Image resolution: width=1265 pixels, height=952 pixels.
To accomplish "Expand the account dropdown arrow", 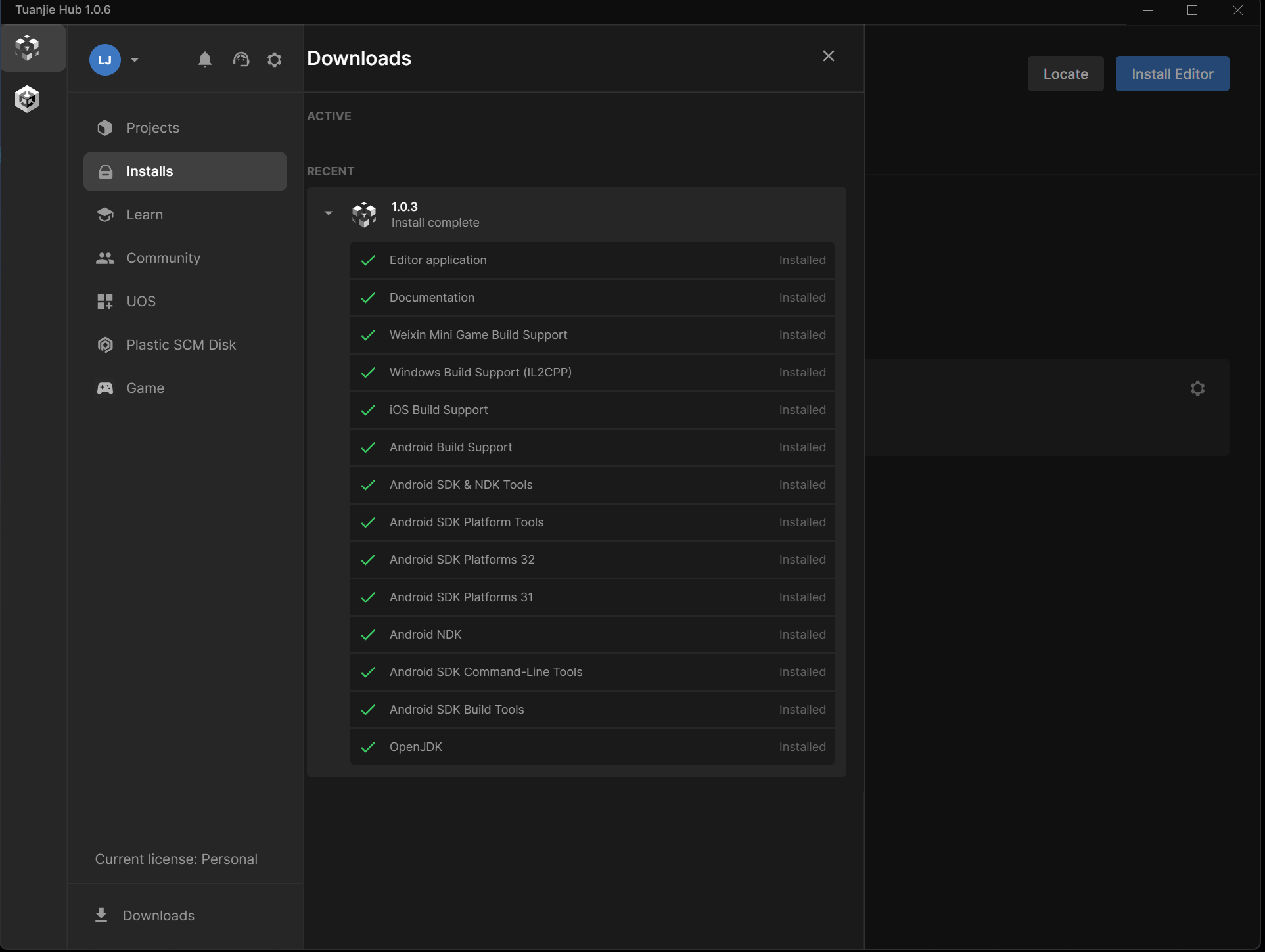I will tap(135, 60).
